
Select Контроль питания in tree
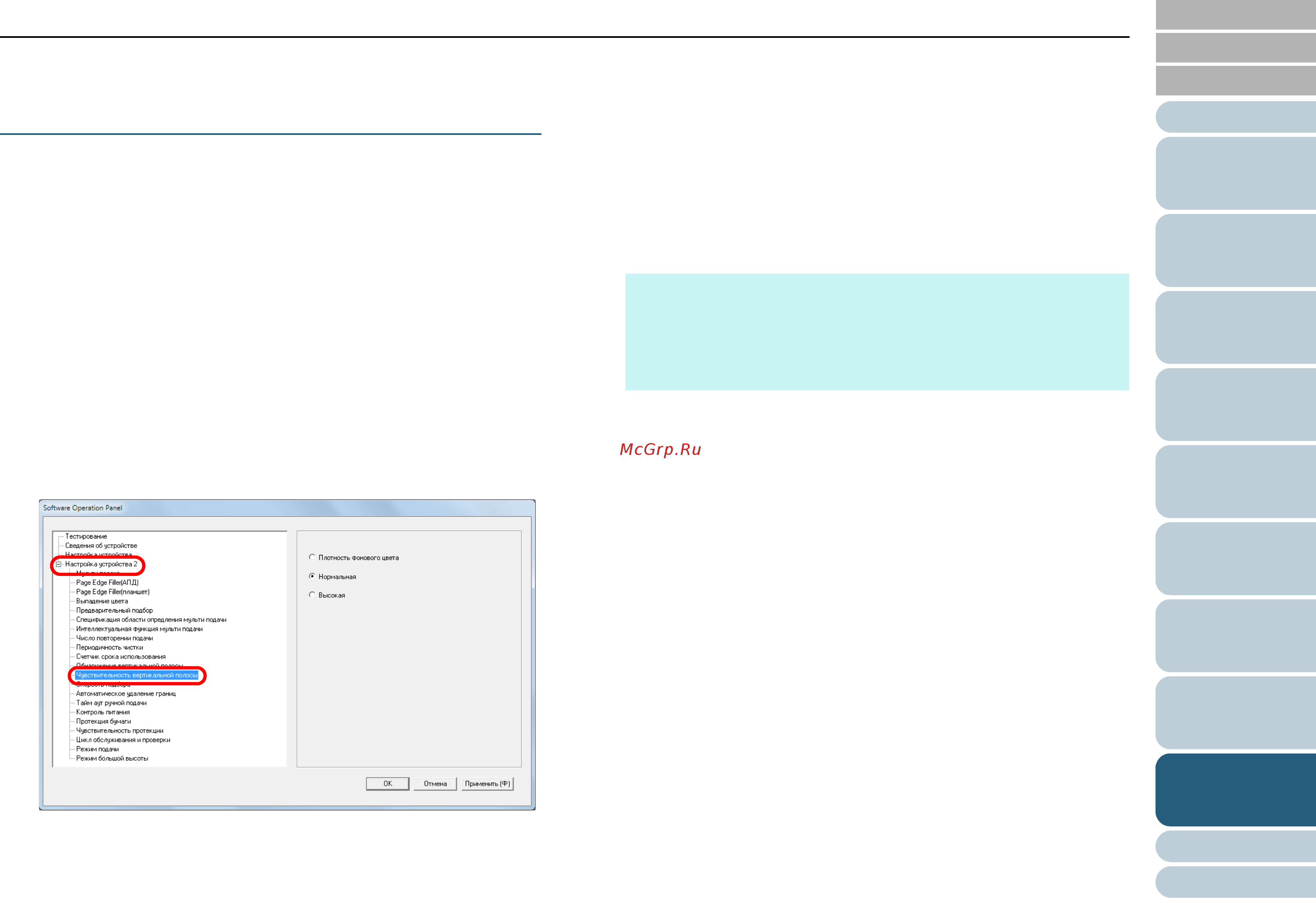103,712
